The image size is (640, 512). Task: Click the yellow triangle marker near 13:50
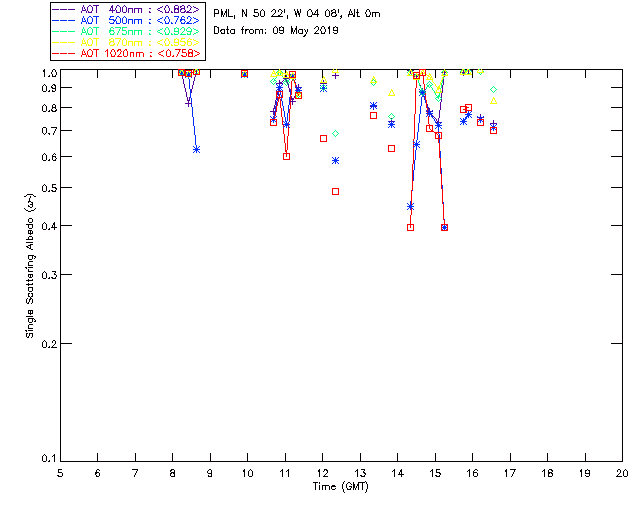[x=391, y=93]
